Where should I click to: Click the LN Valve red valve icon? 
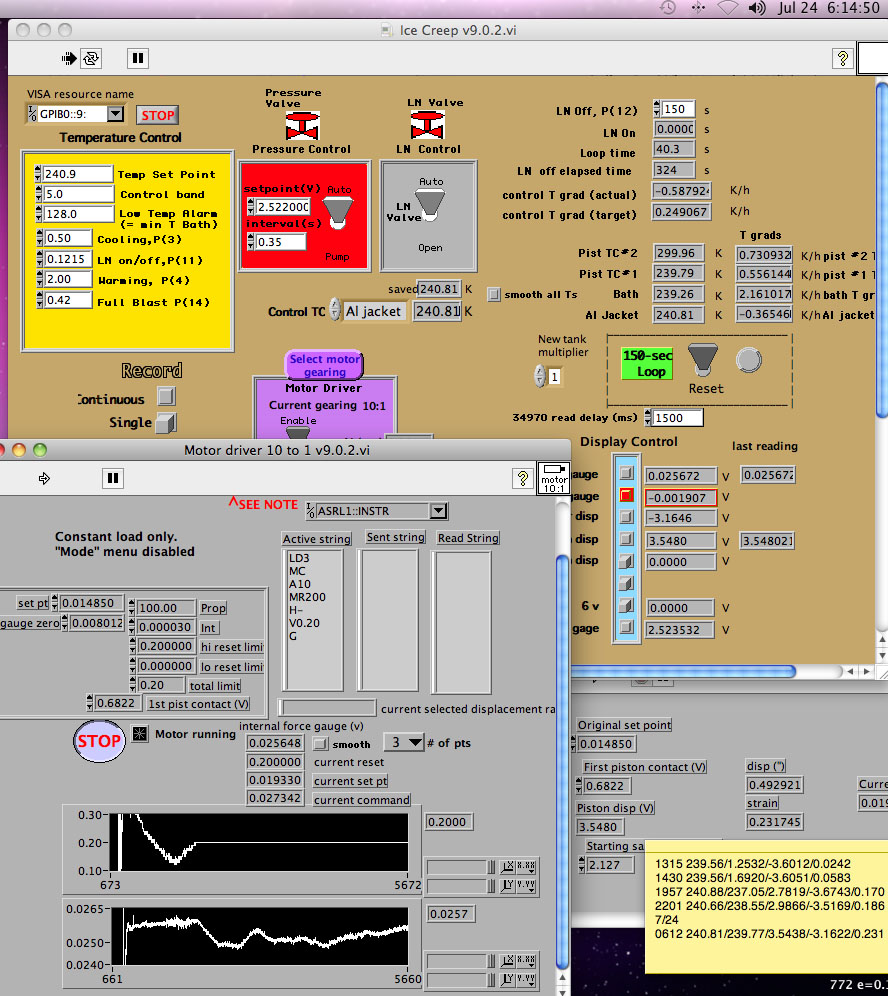[428, 126]
